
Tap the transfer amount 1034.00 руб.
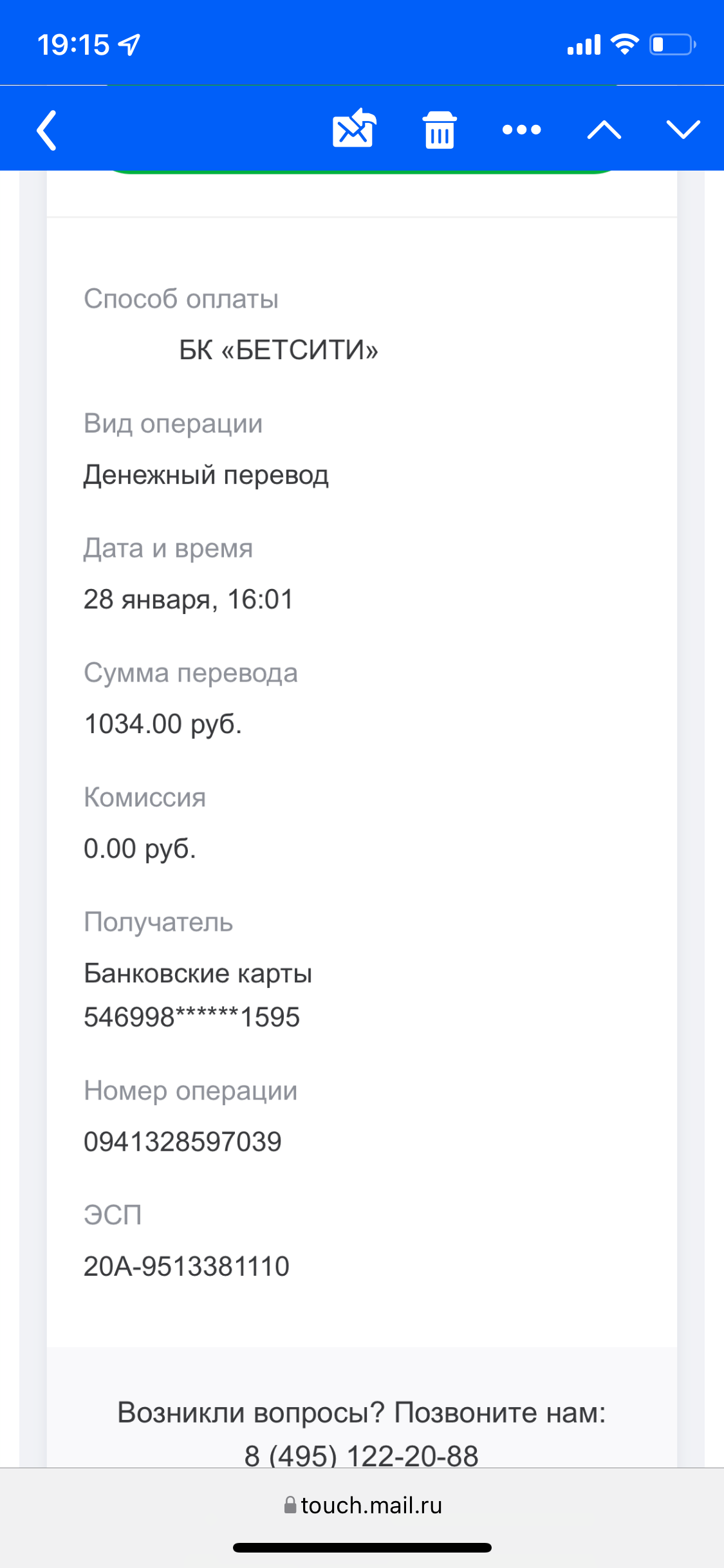tap(163, 724)
